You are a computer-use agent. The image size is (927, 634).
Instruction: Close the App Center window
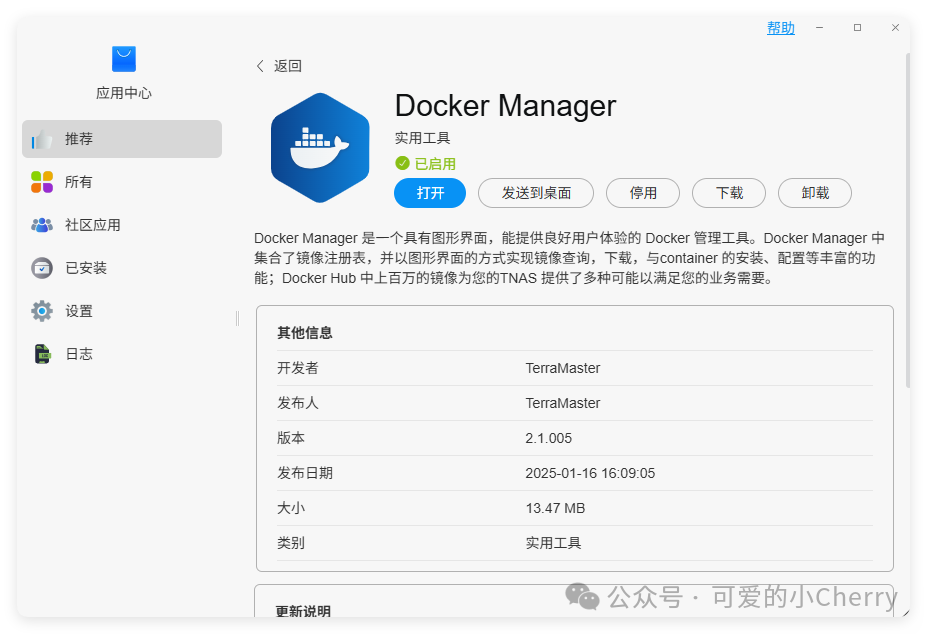point(895,28)
